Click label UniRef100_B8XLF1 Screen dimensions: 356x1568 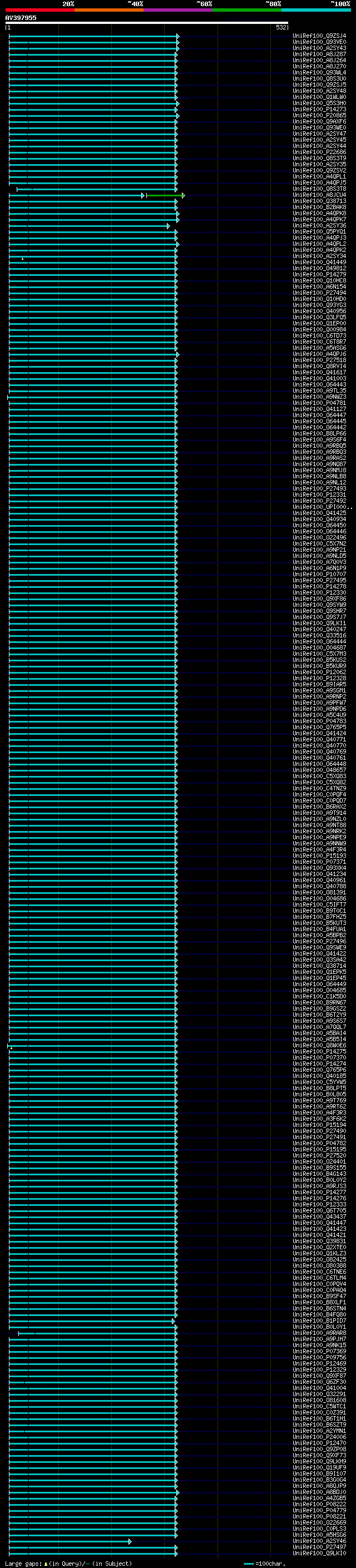319,1303
